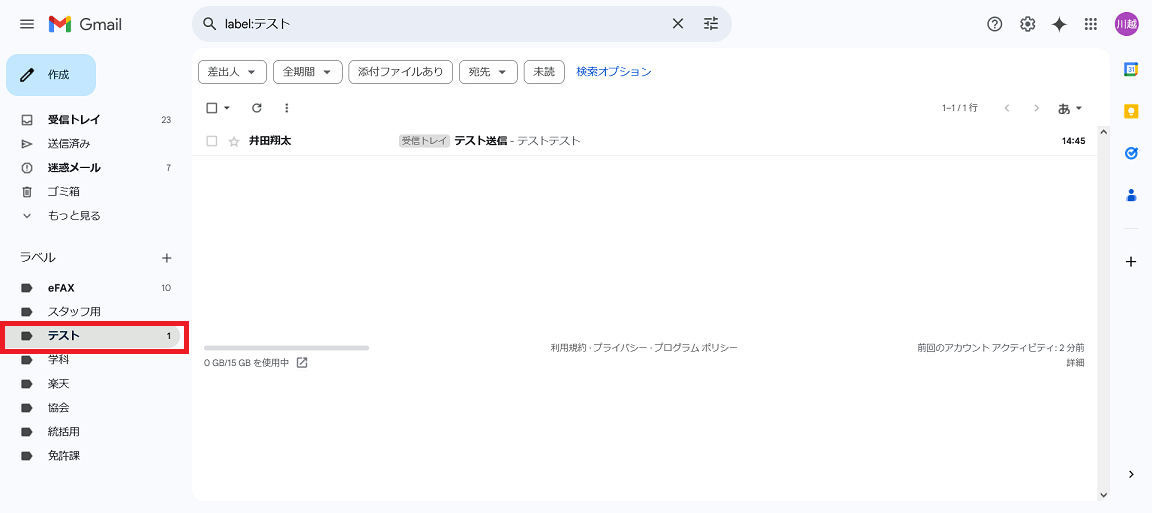Open the Google apps grid

[x=1091, y=24]
